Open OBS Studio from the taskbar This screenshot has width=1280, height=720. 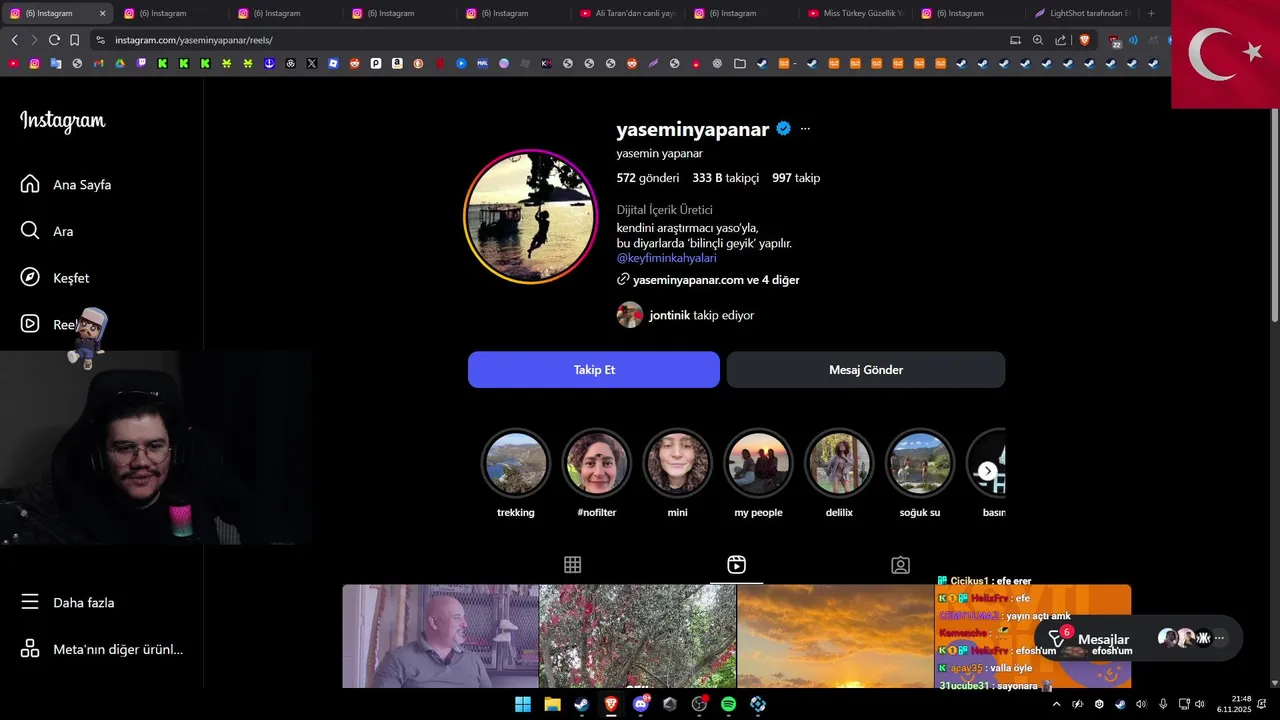699,704
